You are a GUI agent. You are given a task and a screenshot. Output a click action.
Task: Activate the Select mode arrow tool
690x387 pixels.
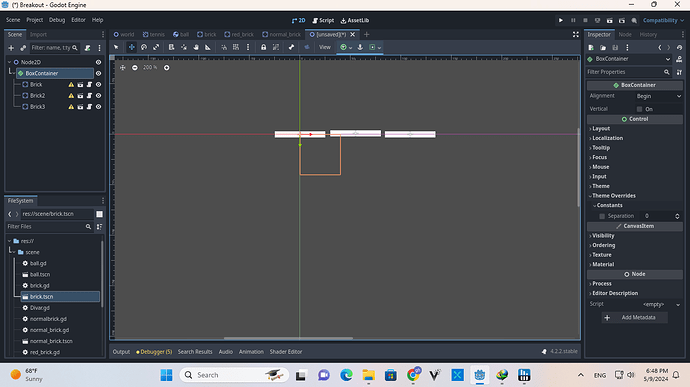coord(116,47)
